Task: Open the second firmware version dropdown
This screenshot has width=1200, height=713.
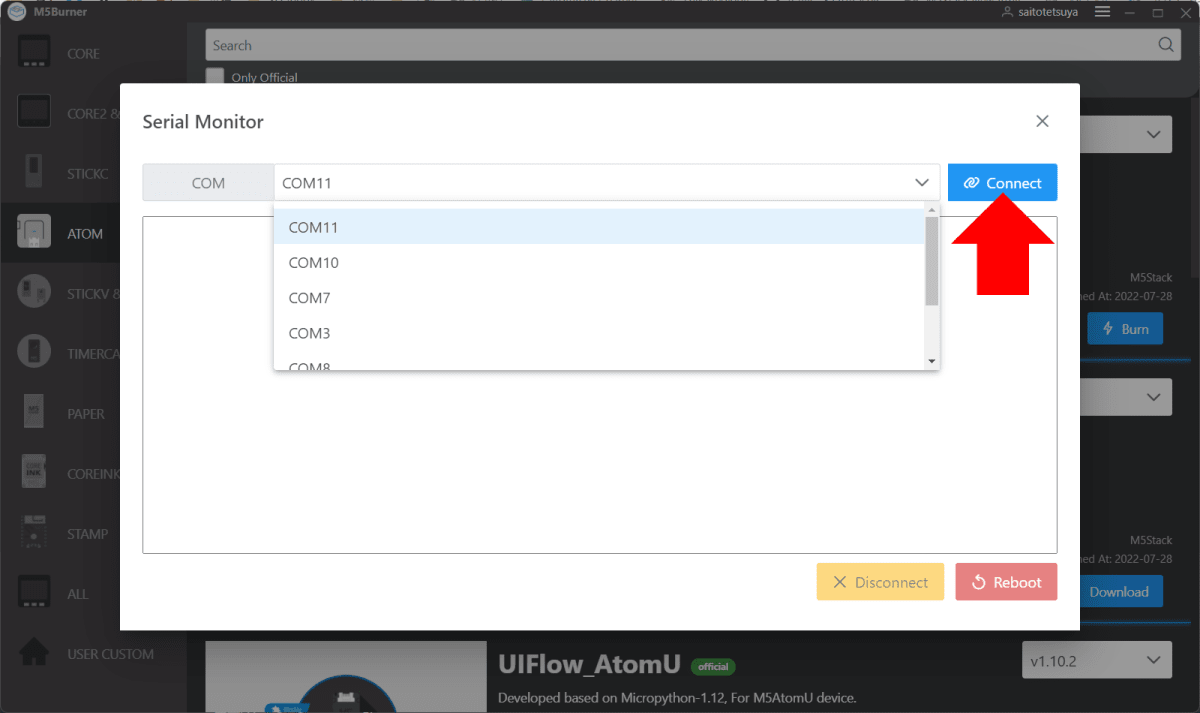Action: pos(1125,397)
